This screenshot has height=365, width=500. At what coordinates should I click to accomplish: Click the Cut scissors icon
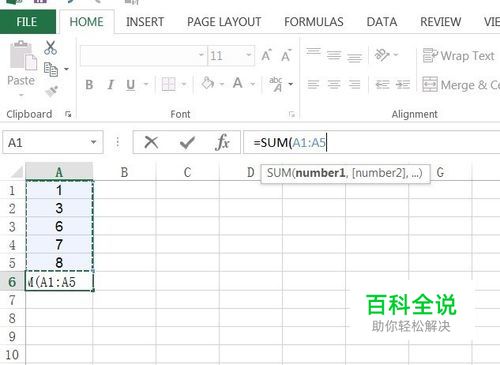pos(50,48)
